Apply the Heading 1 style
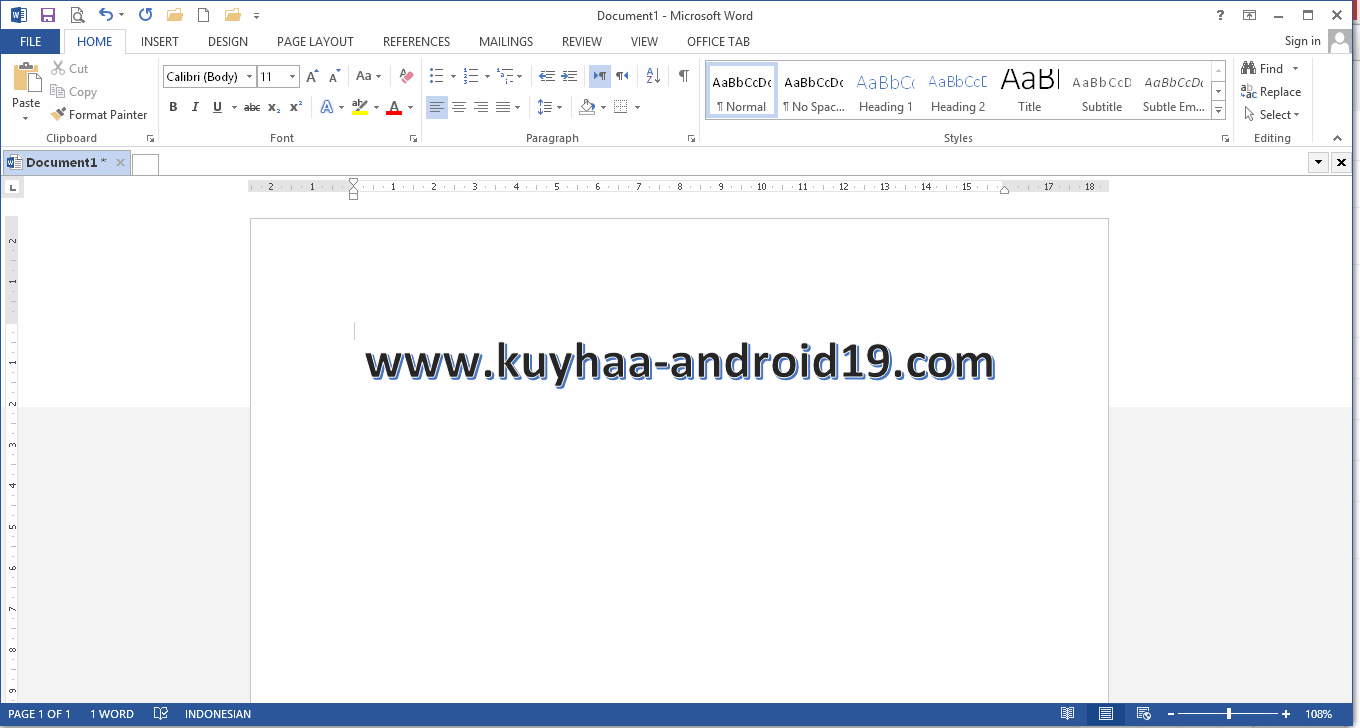 [x=886, y=92]
